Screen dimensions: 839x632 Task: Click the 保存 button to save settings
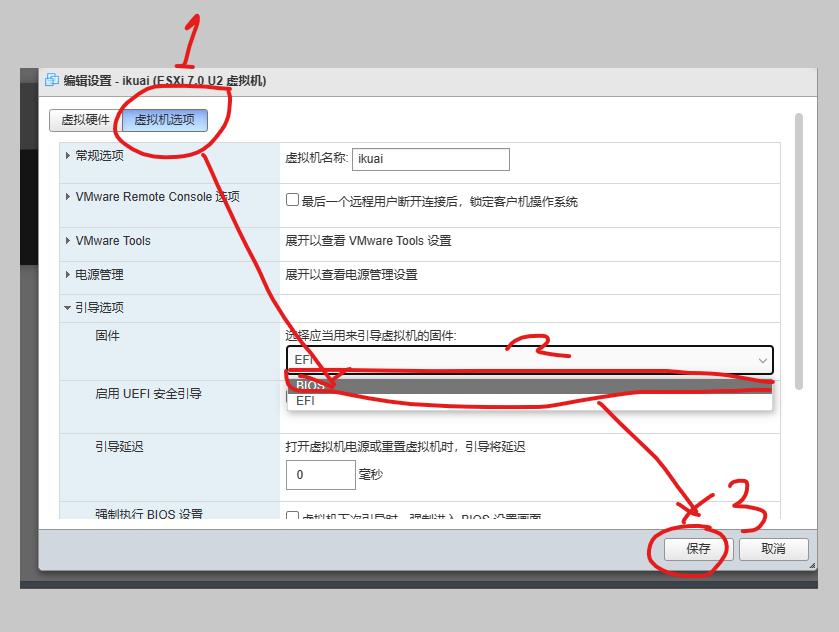[694, 548]
